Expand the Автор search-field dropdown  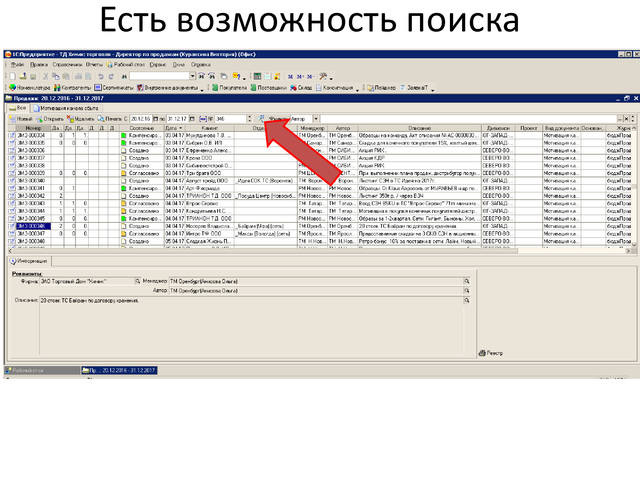(316, 119)
